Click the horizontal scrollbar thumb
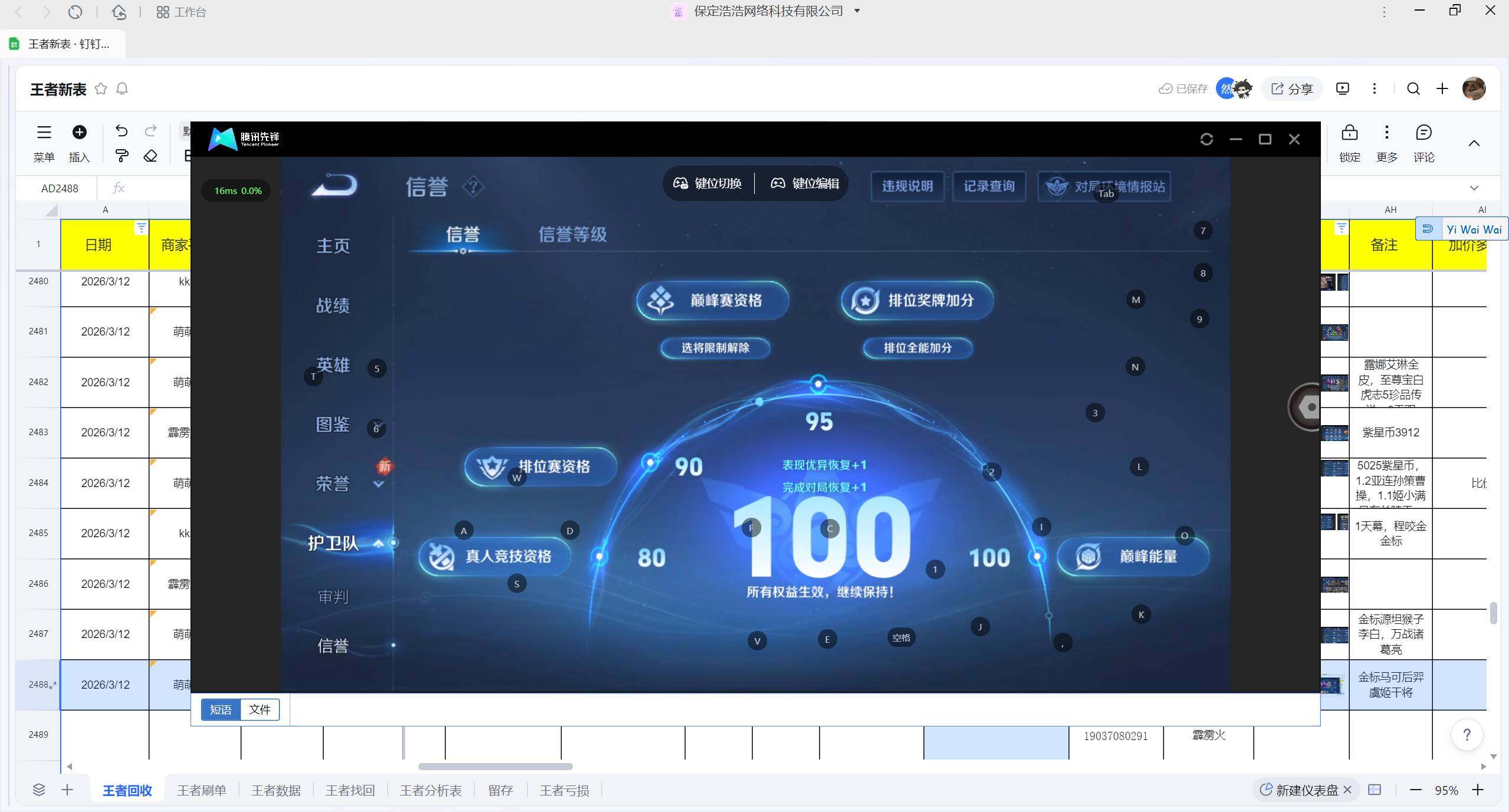1509x812 pixels. pyautogui.click(x=495, y=767)
